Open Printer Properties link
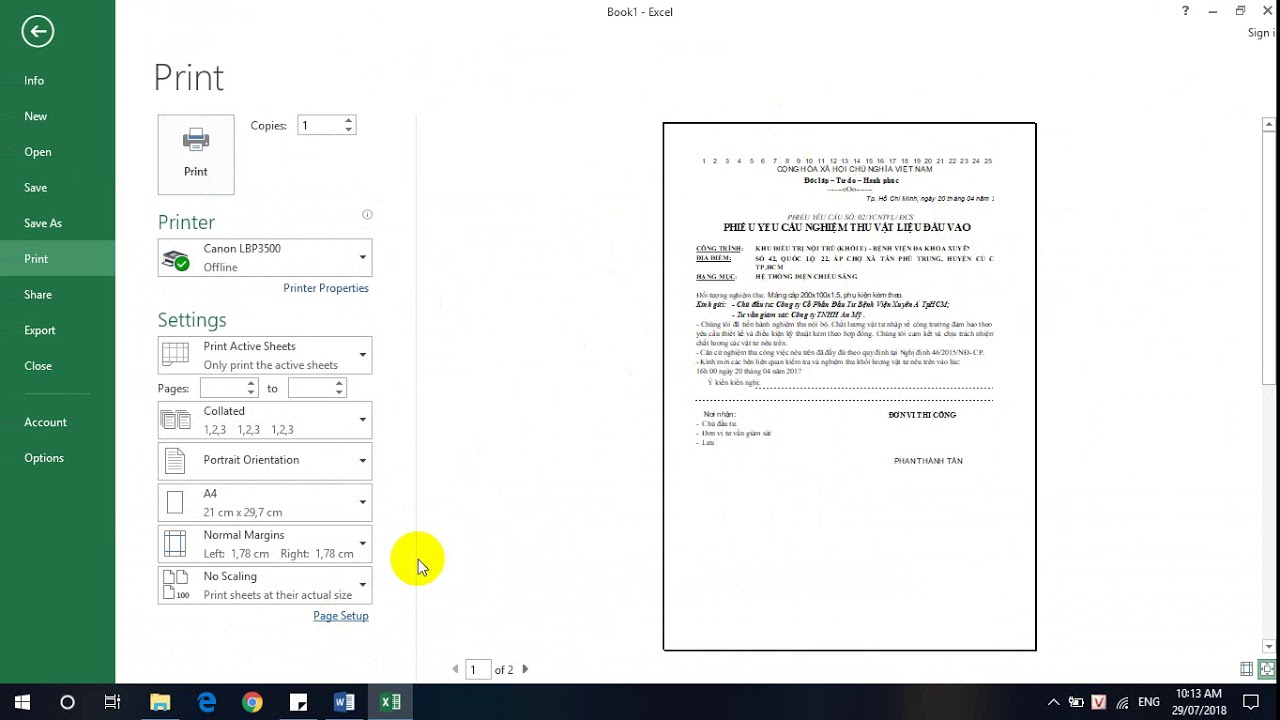The width and height of the screenshot is (1280, 720). click(326, 288)
